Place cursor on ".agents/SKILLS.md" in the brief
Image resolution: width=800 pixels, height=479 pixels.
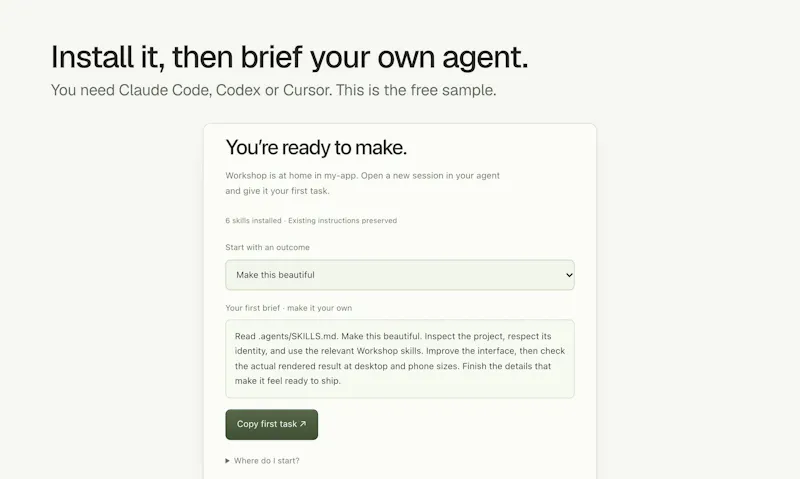(297, 336)
